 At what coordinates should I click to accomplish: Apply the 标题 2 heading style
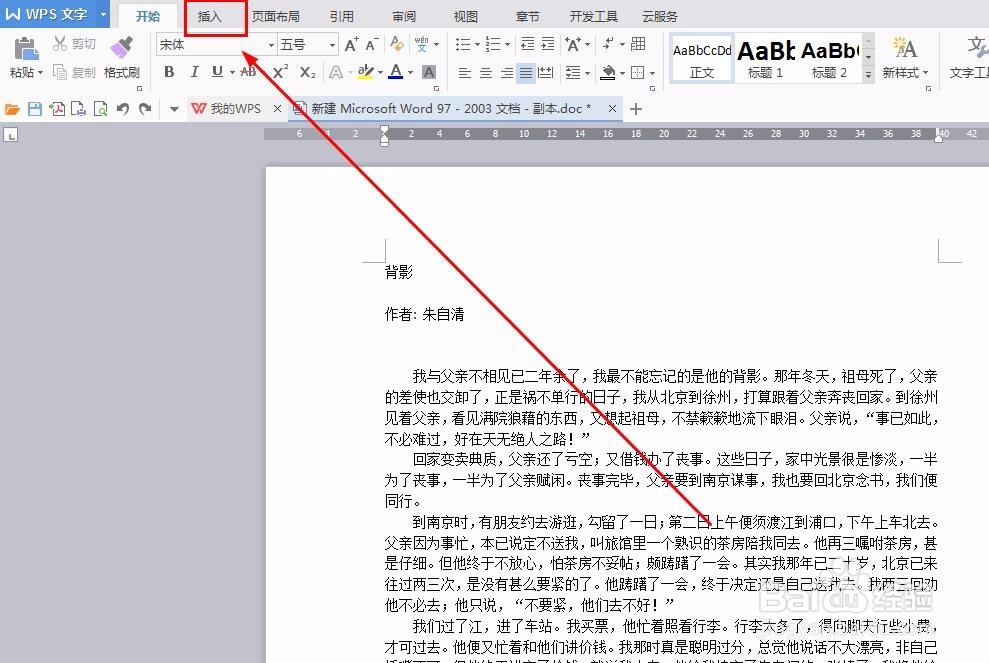(x=829, y=59)
